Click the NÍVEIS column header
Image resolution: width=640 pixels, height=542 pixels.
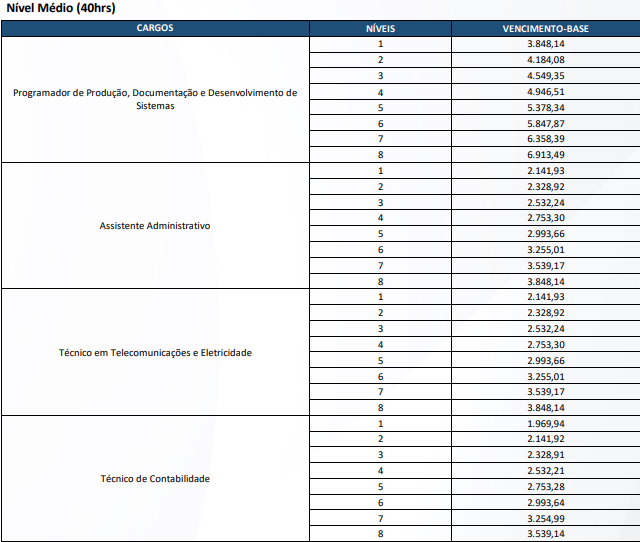tap(380, 28)
